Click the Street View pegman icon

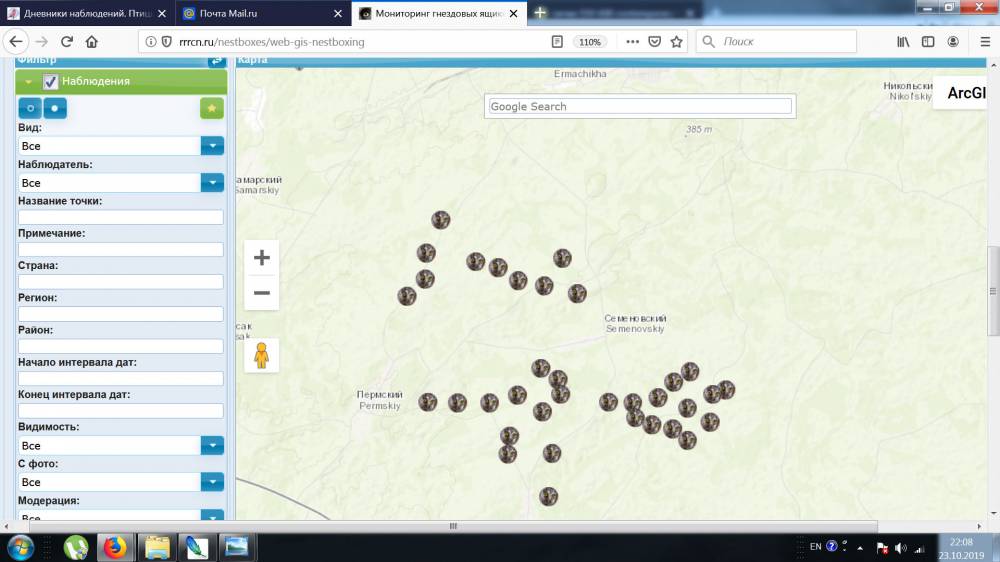click(x=262, y=355)
